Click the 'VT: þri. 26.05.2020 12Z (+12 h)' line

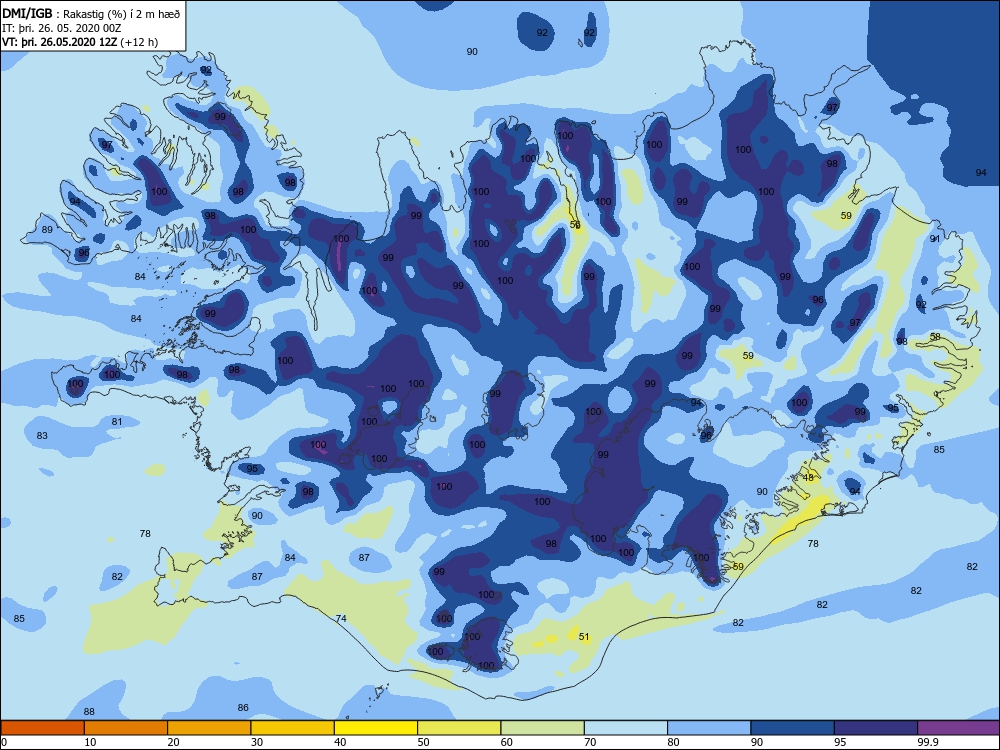(80, 42)
